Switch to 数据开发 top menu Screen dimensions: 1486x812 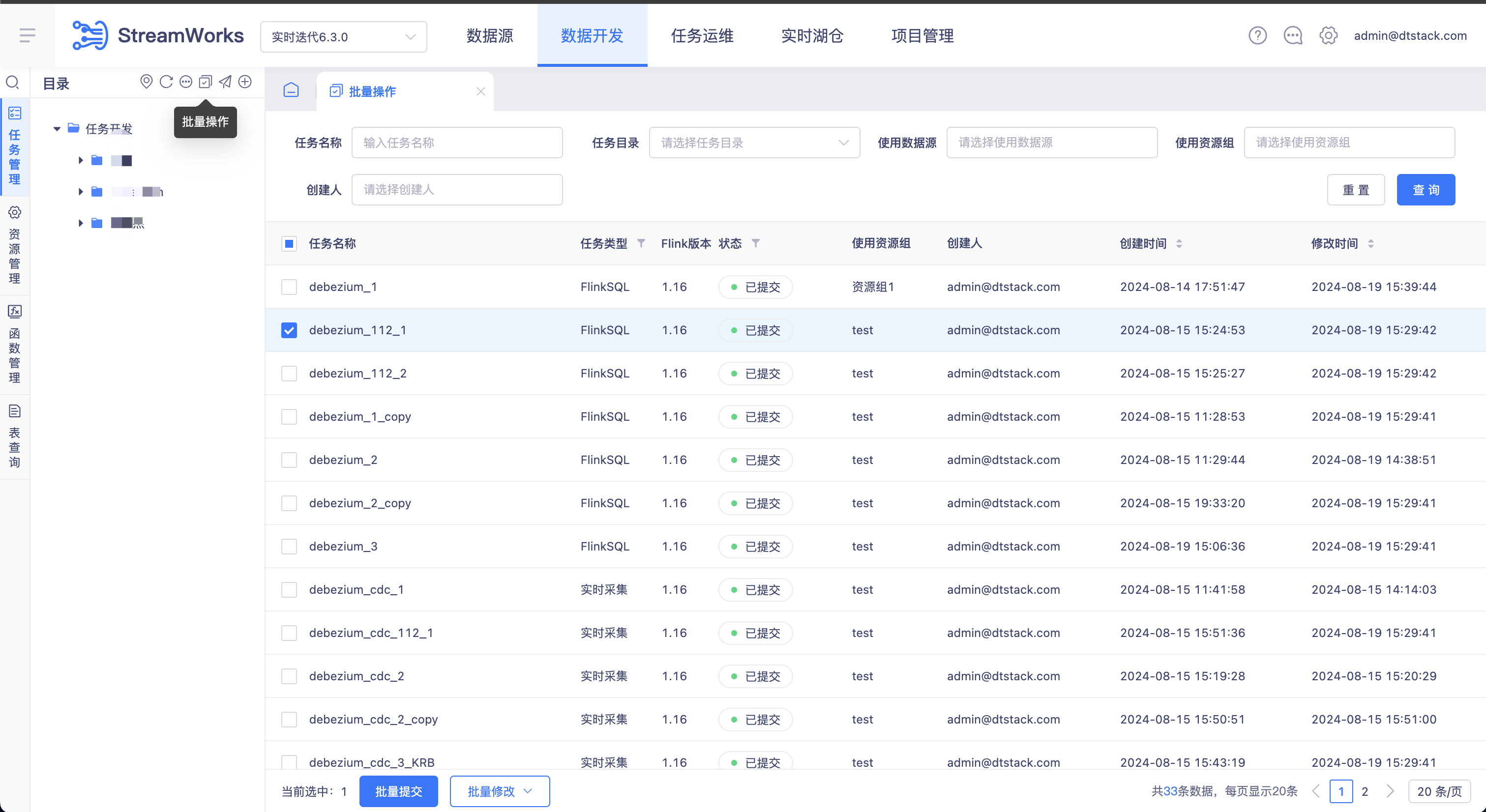592,36
